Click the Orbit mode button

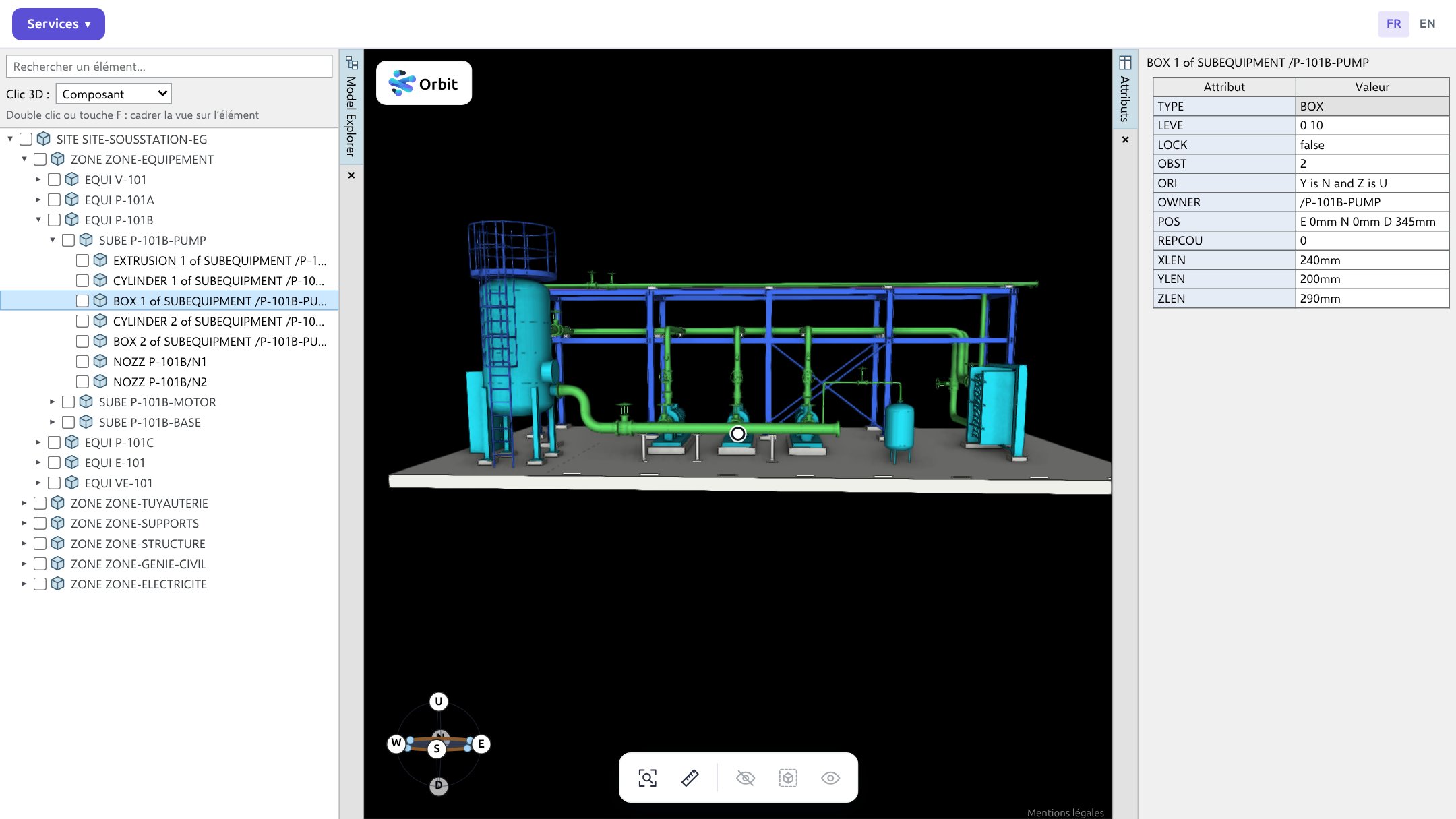424,84
